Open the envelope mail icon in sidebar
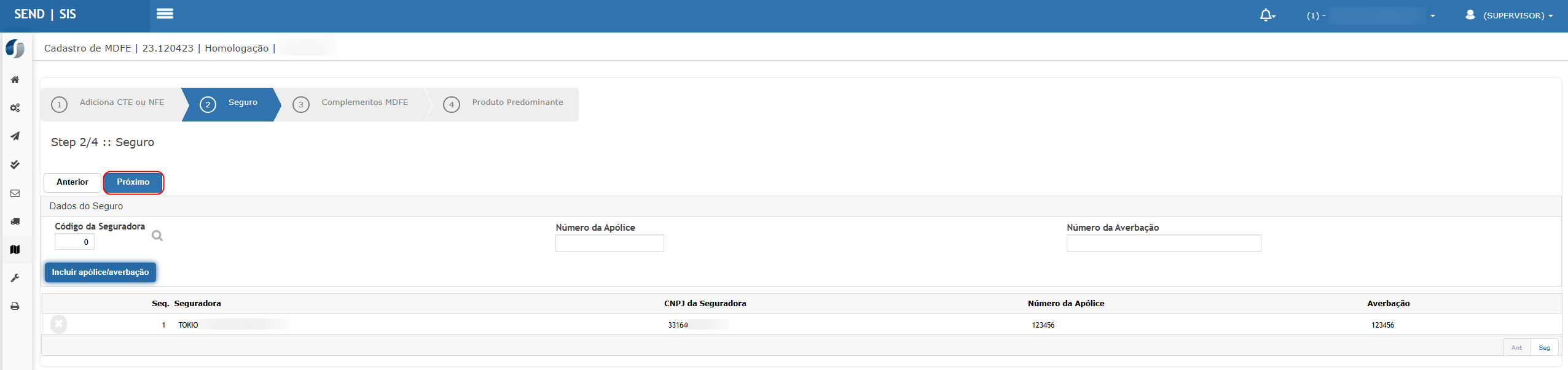The width and height of the screenshot is (1568, 370). (15, 193)
